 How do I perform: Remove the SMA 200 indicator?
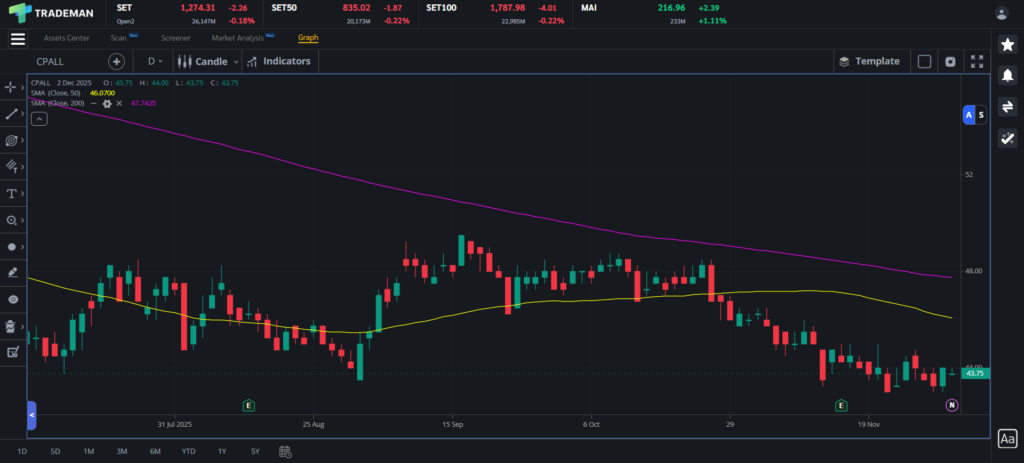point(119,103)
